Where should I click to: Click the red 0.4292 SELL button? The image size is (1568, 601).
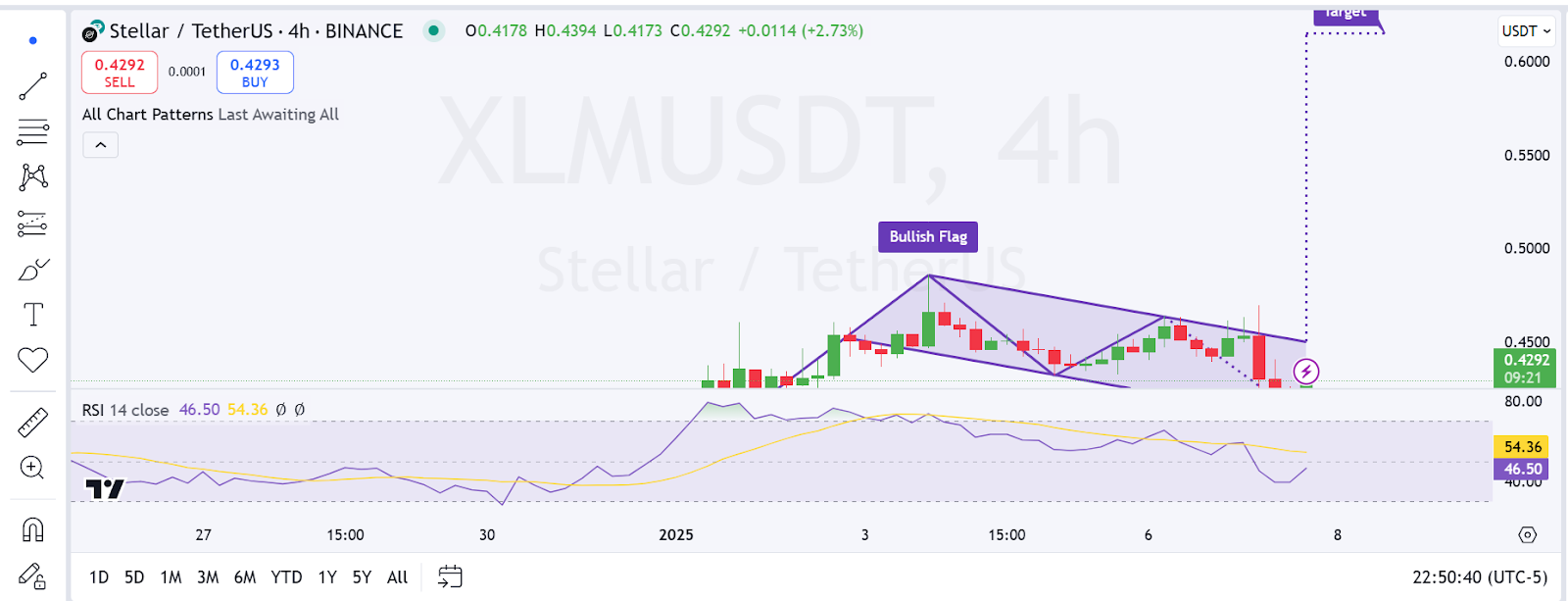click(120, 73)
